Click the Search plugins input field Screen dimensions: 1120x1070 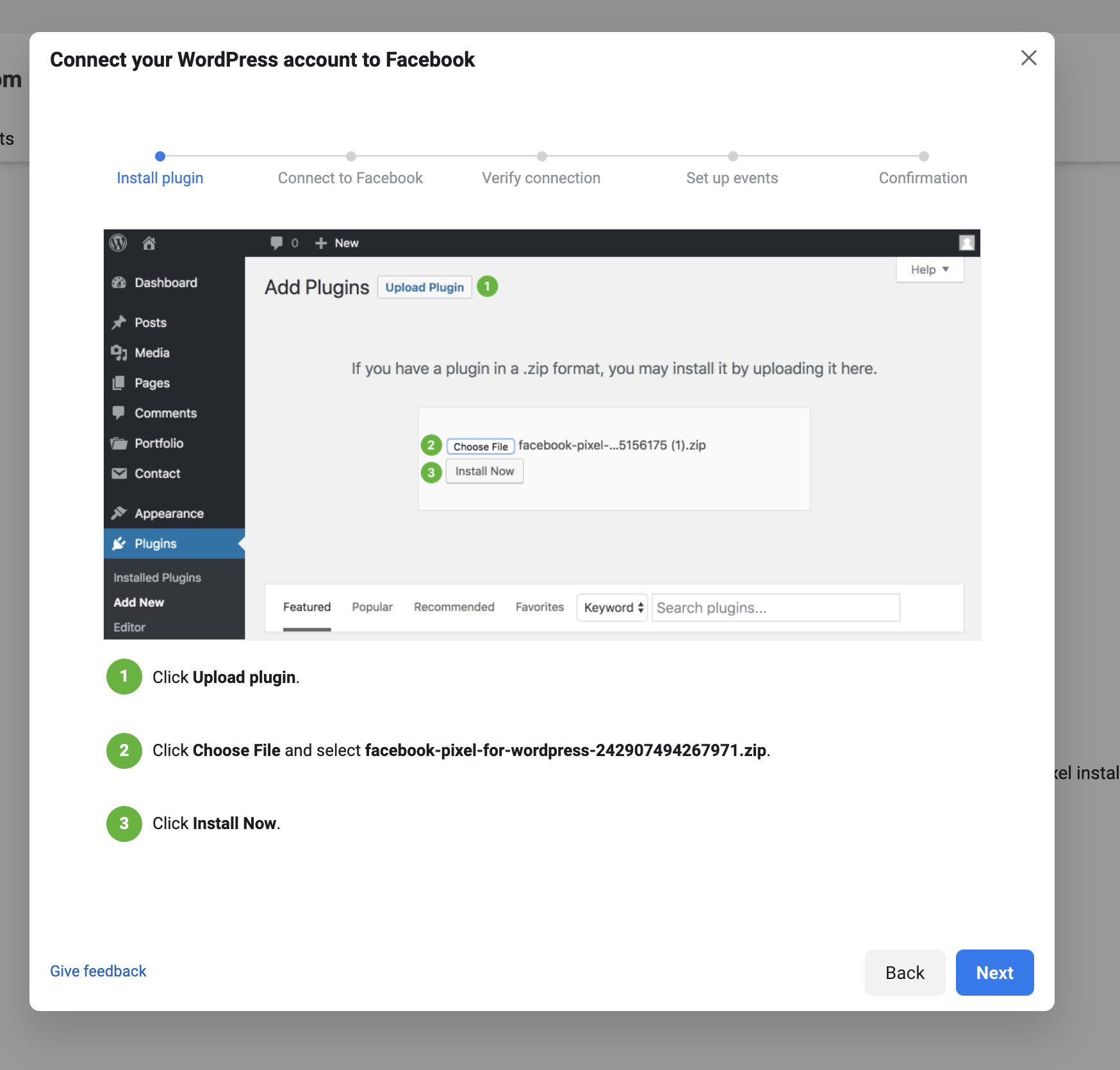(x=775, y=608)
